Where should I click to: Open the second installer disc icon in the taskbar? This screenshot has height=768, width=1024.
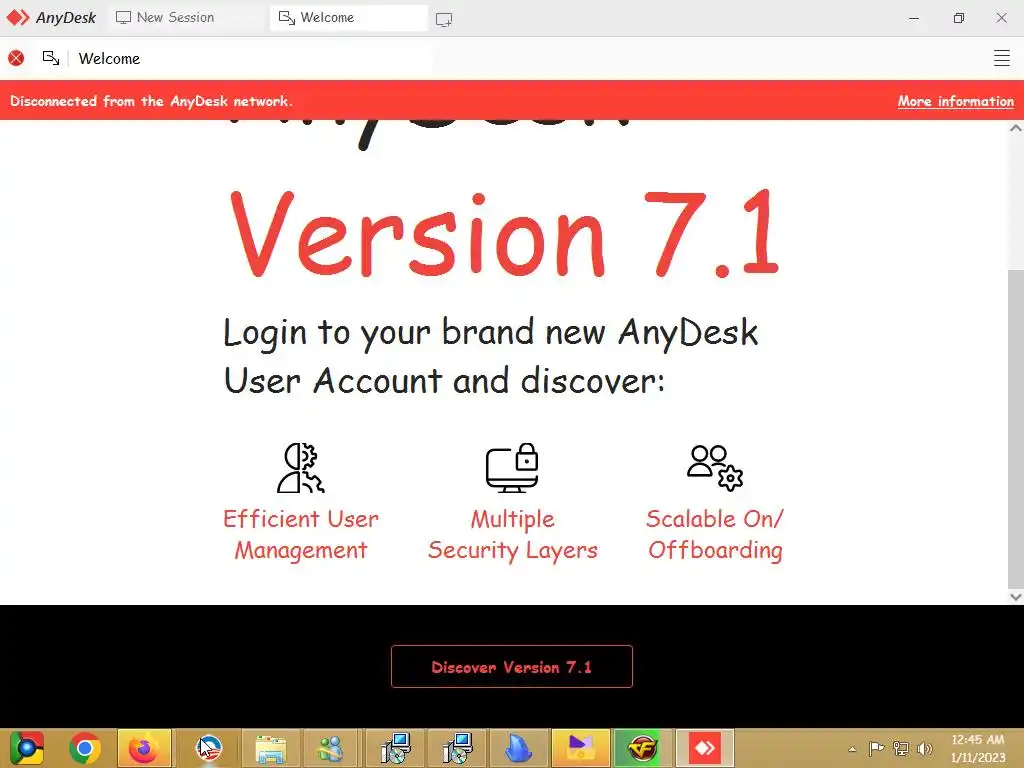[456, 748]
